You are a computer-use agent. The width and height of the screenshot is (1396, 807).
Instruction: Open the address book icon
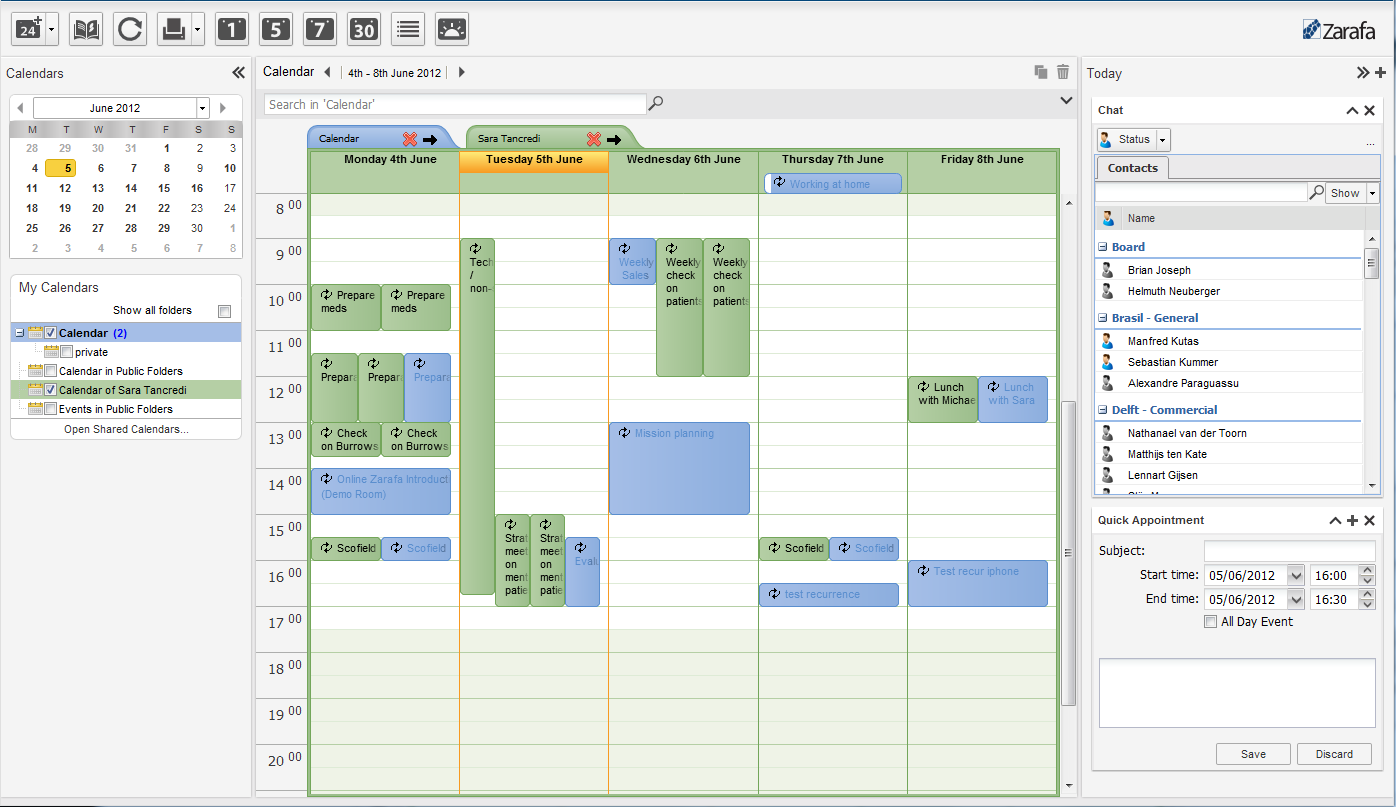(x=85, y=28)
